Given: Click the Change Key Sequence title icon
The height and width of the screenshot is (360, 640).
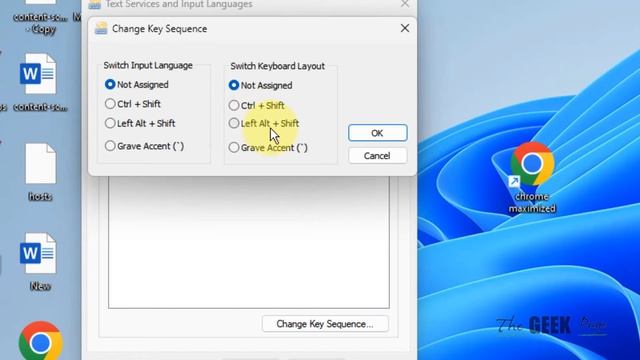Looking at the screenshot, I should pyautogui.click(x=101, y=29).
